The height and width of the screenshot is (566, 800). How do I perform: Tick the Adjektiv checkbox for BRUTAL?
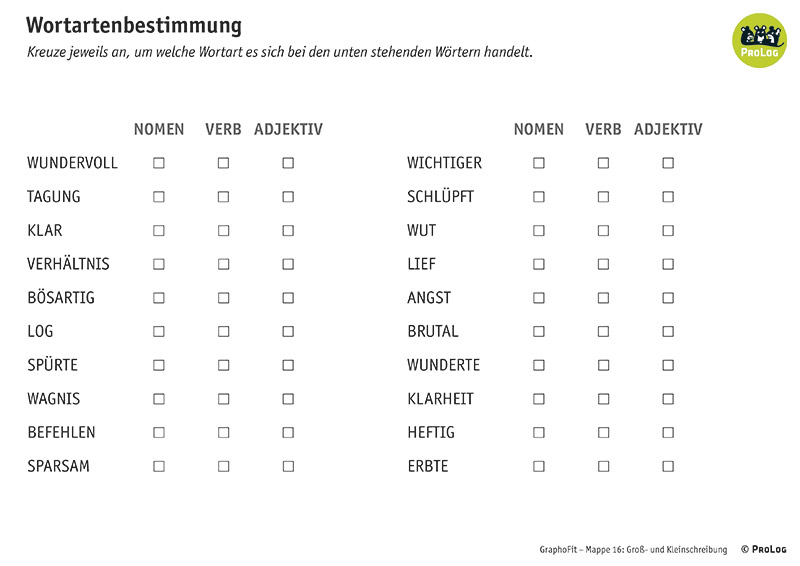(668, 331)
